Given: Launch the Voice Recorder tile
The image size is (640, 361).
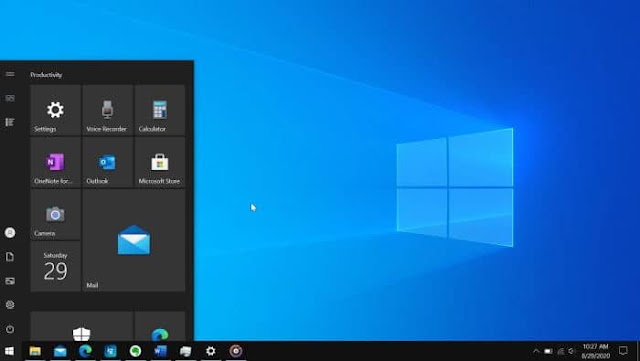Looking at the screenshot, I should click(x=108, y=110).
